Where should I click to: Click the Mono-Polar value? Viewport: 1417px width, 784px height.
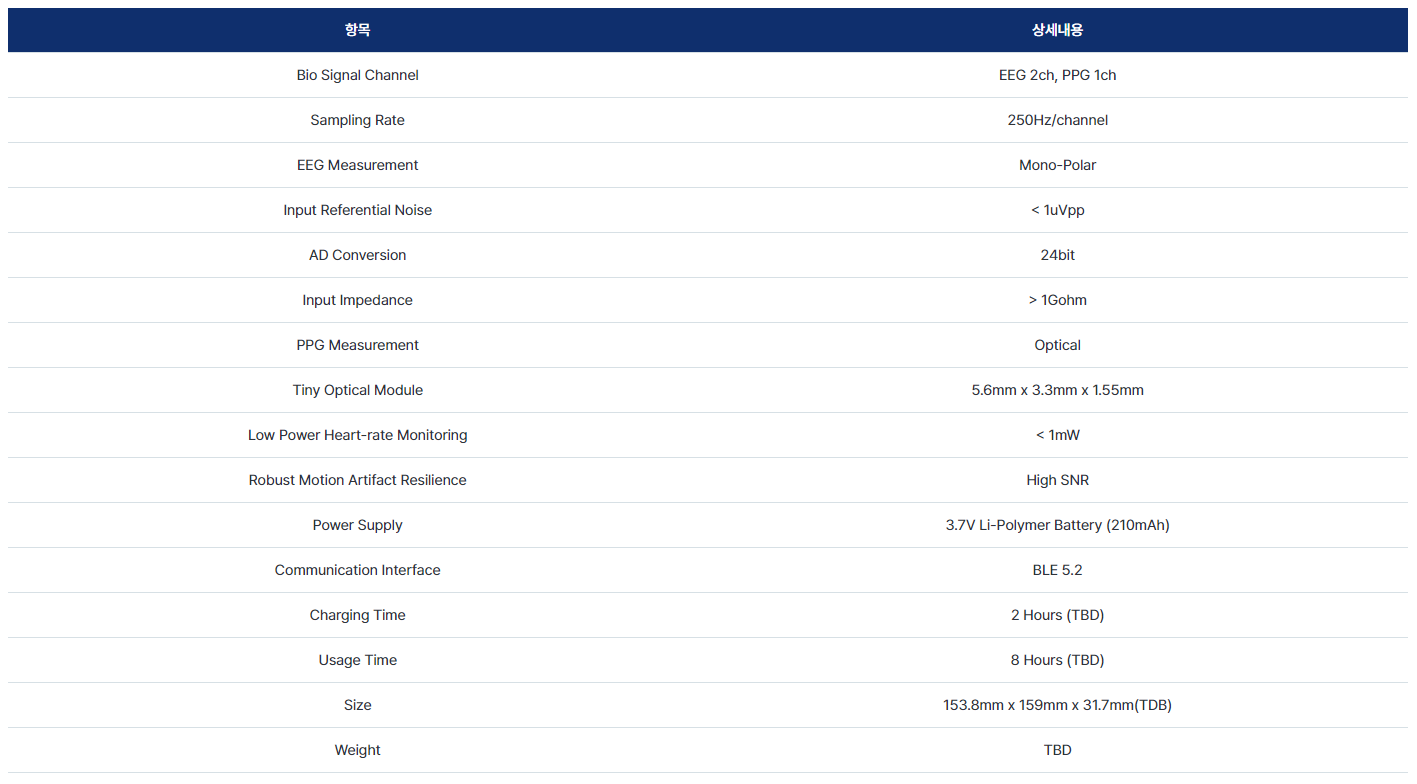coord(1057,165)
